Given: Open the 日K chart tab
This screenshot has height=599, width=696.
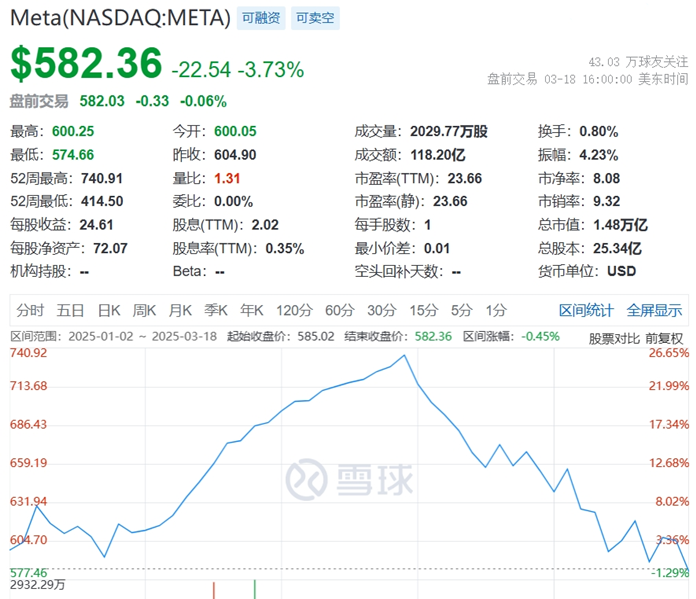Looking at the screenshot, I should 109,310.
